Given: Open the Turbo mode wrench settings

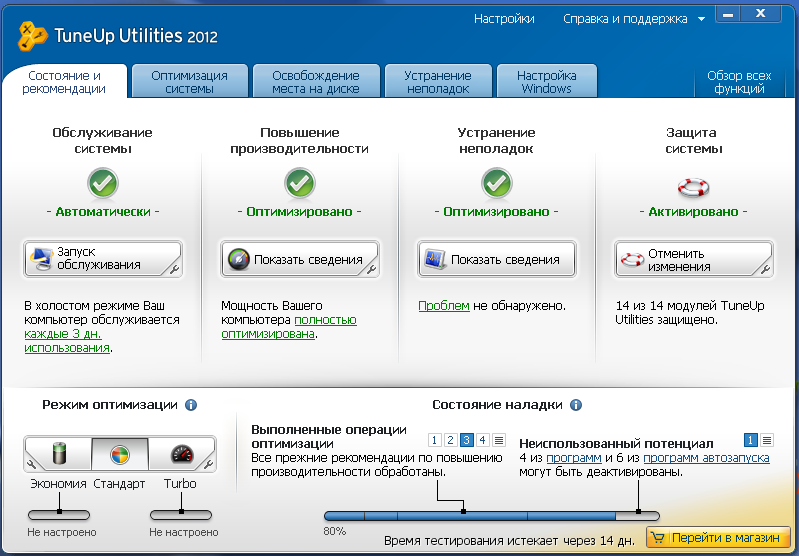Looking at the screenshot, I should click(208, 463).
